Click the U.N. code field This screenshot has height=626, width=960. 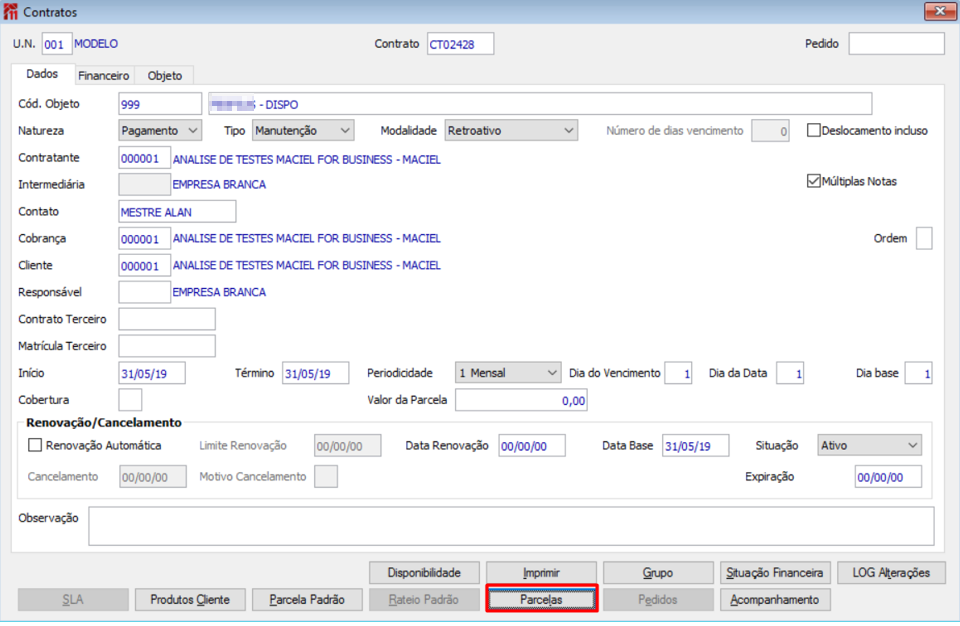[57, 44]
